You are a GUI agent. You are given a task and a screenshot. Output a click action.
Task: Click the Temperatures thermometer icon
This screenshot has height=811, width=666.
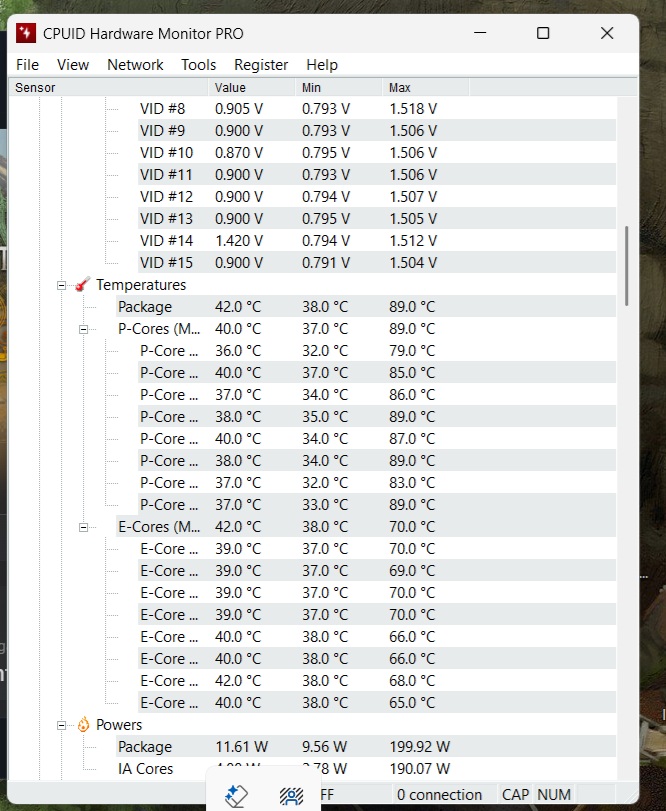(82, 285)
